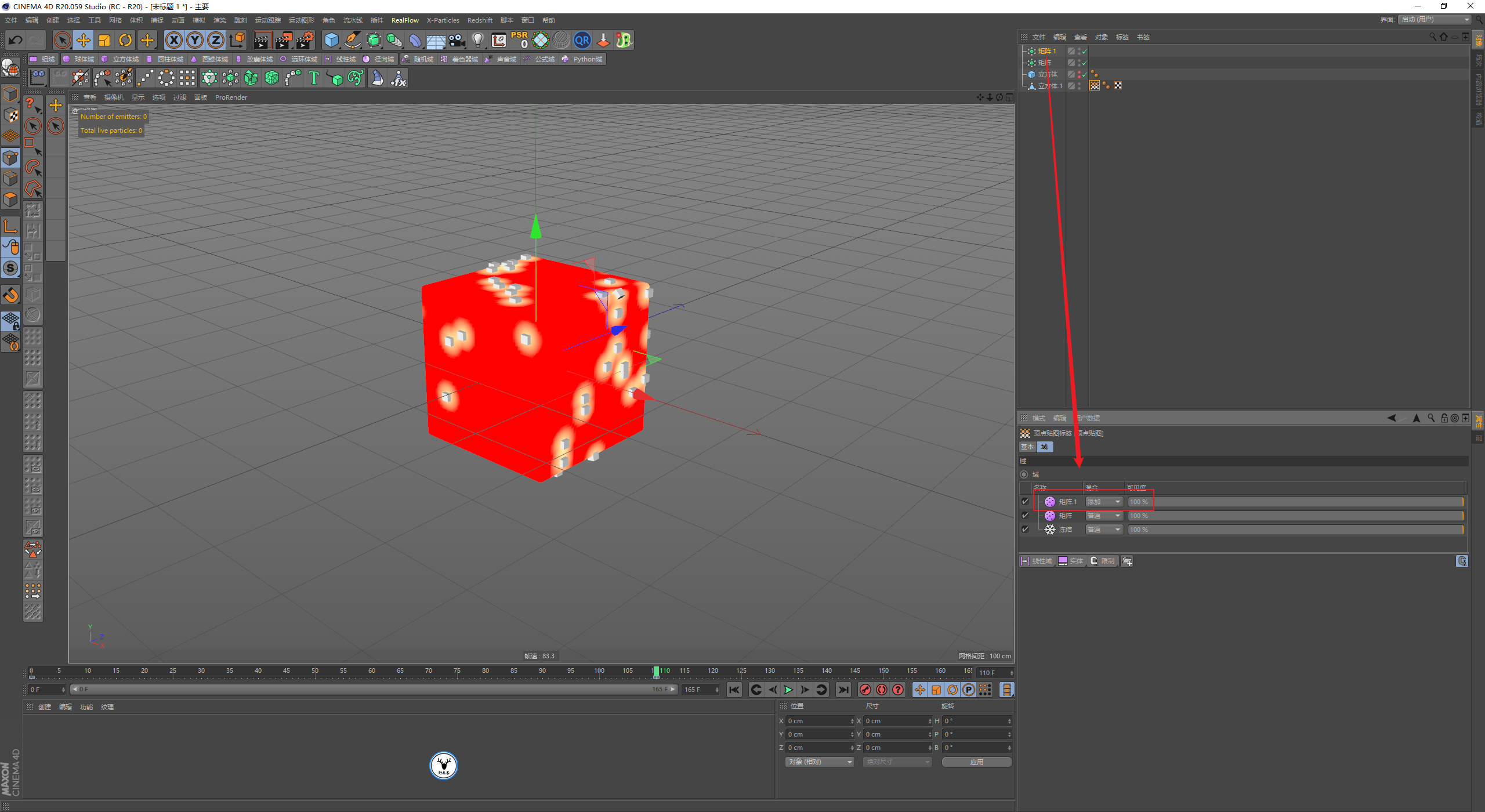Click the 域 radio circle in attributes
1485x812 pixels.
click(1024, 474)
